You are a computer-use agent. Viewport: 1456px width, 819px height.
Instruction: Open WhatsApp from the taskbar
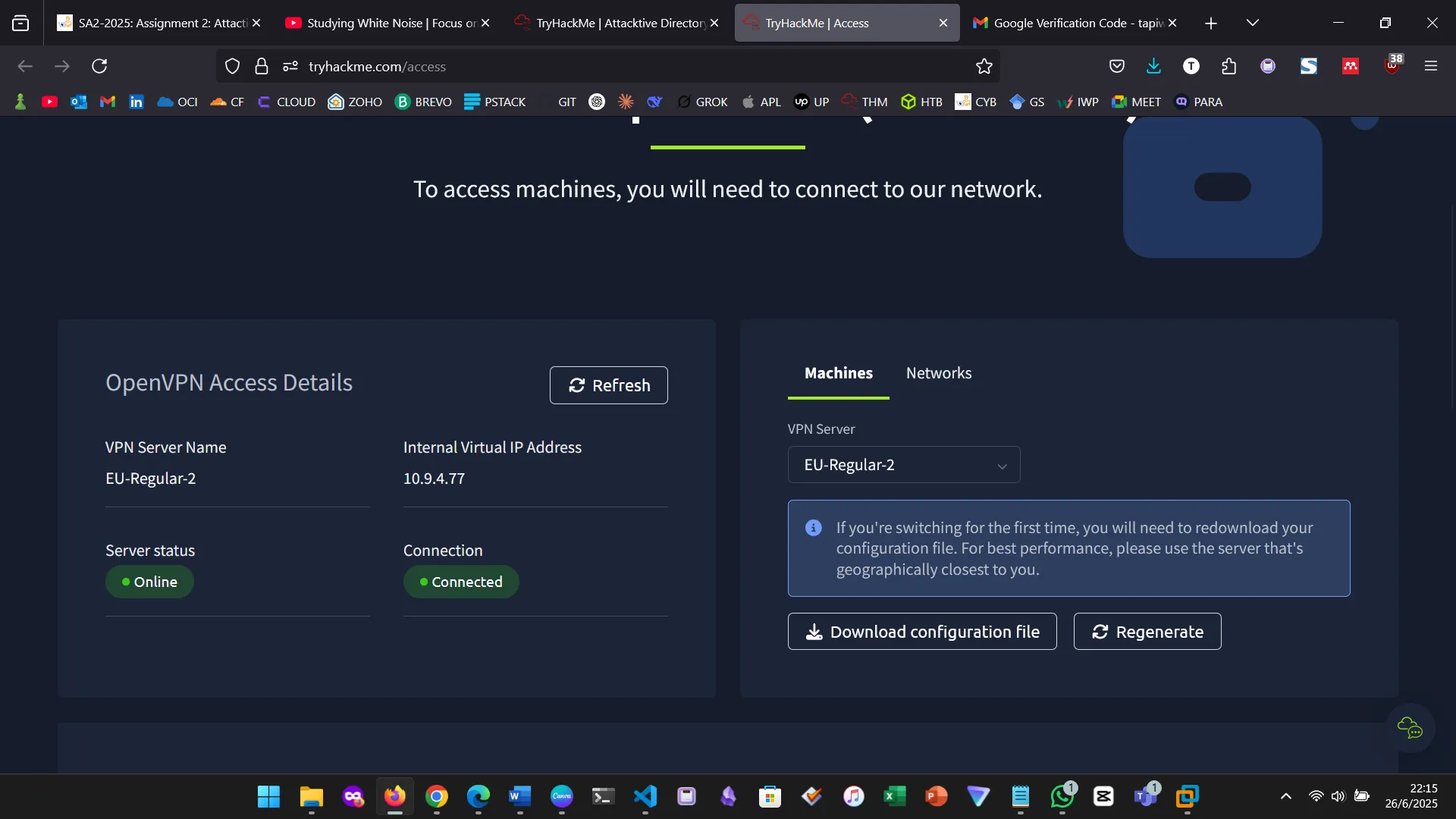(1062, 797)
